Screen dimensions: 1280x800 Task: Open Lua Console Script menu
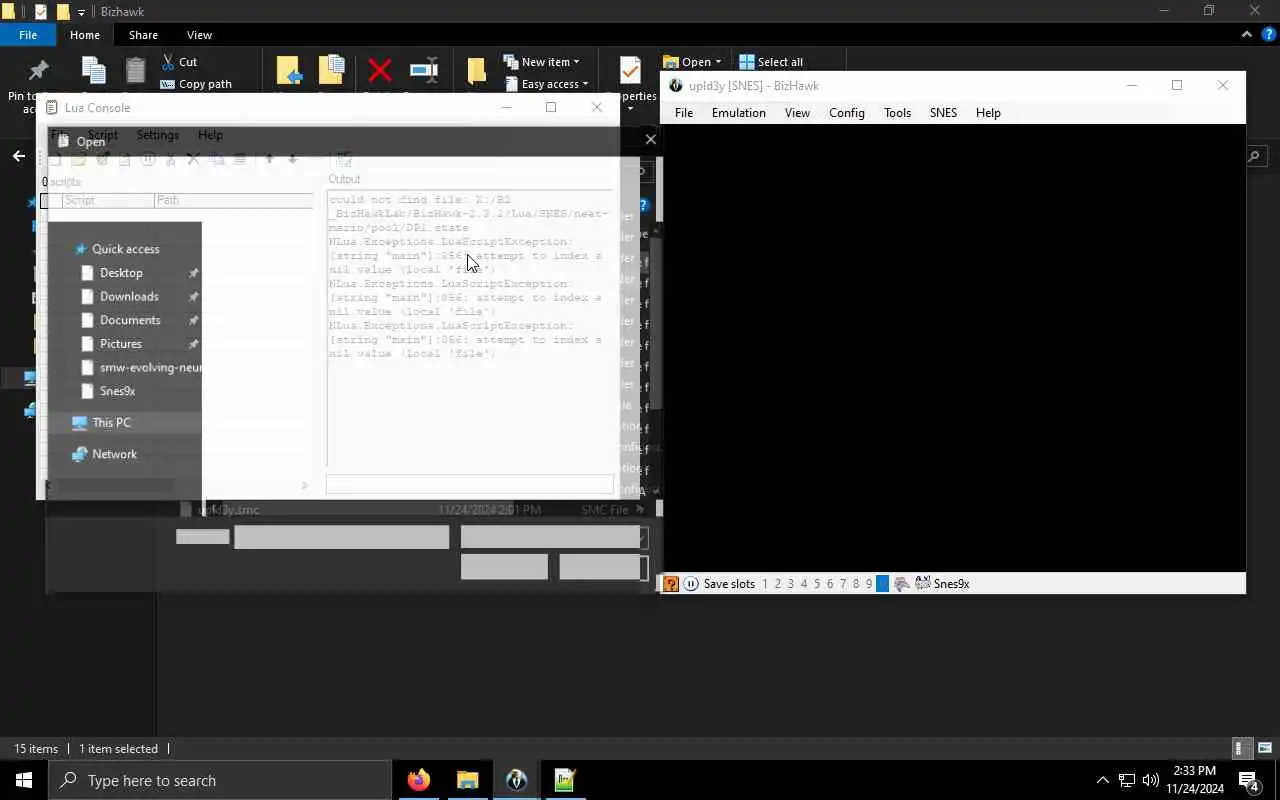click(x=102, y=135)
